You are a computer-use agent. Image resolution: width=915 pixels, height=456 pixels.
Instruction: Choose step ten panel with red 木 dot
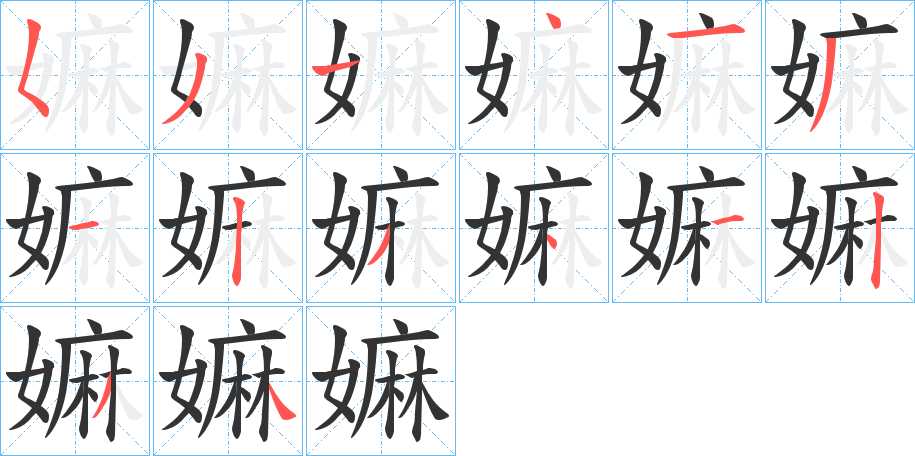click(x=533, y=228)
